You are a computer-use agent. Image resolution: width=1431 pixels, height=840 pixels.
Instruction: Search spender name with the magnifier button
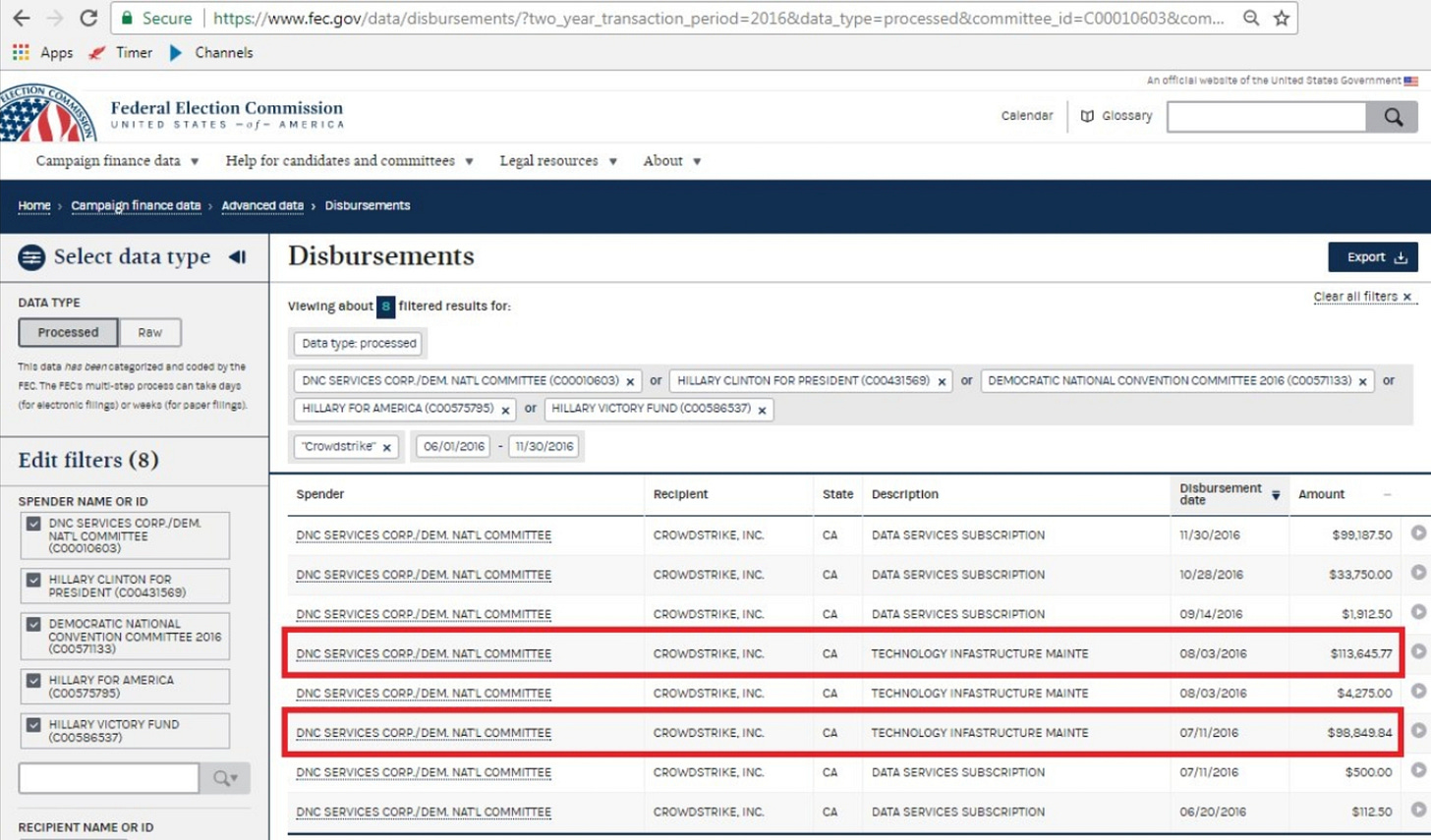click(x=225, y=778)
